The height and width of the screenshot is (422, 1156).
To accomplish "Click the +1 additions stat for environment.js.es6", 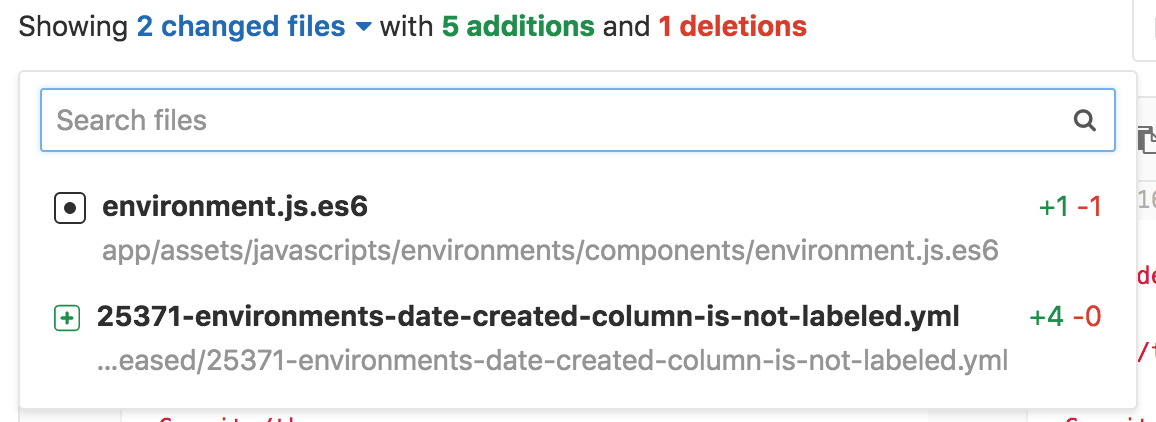I will point(1053,208).
